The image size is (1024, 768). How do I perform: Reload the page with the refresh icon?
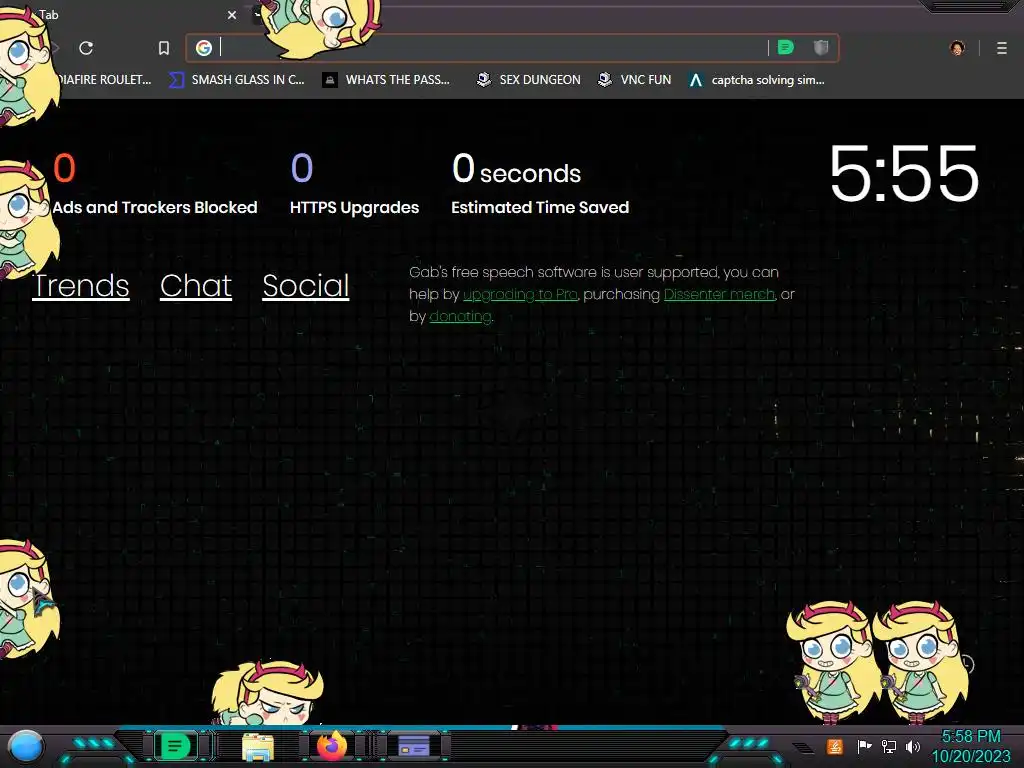pos(86,48)
